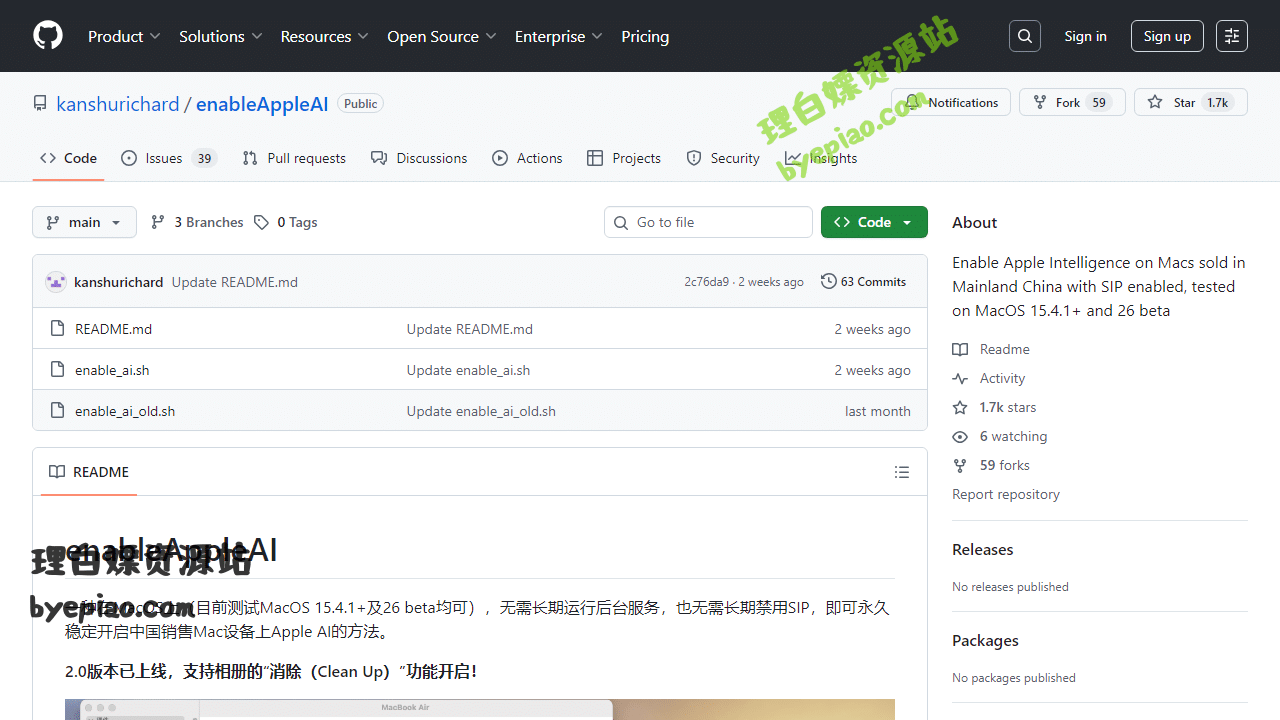The image size is (1280, 720).
Task: Click the Sign in link
Action: click(1085, 36)
